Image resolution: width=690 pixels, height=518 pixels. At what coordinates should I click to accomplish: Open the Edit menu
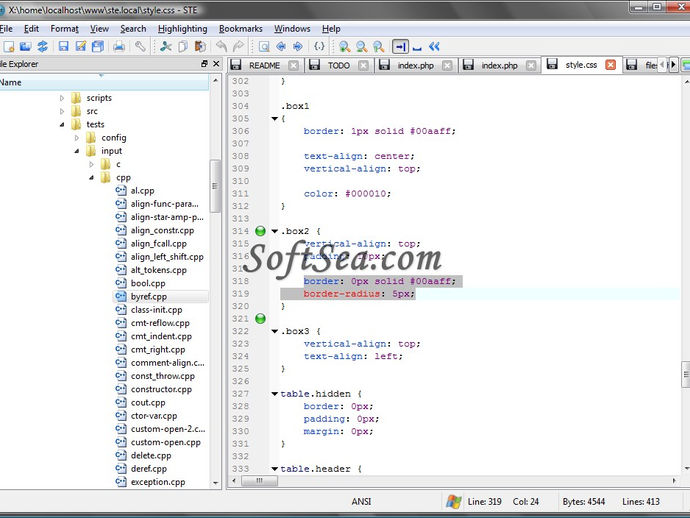pyautogui.click(x=31, y=29)
